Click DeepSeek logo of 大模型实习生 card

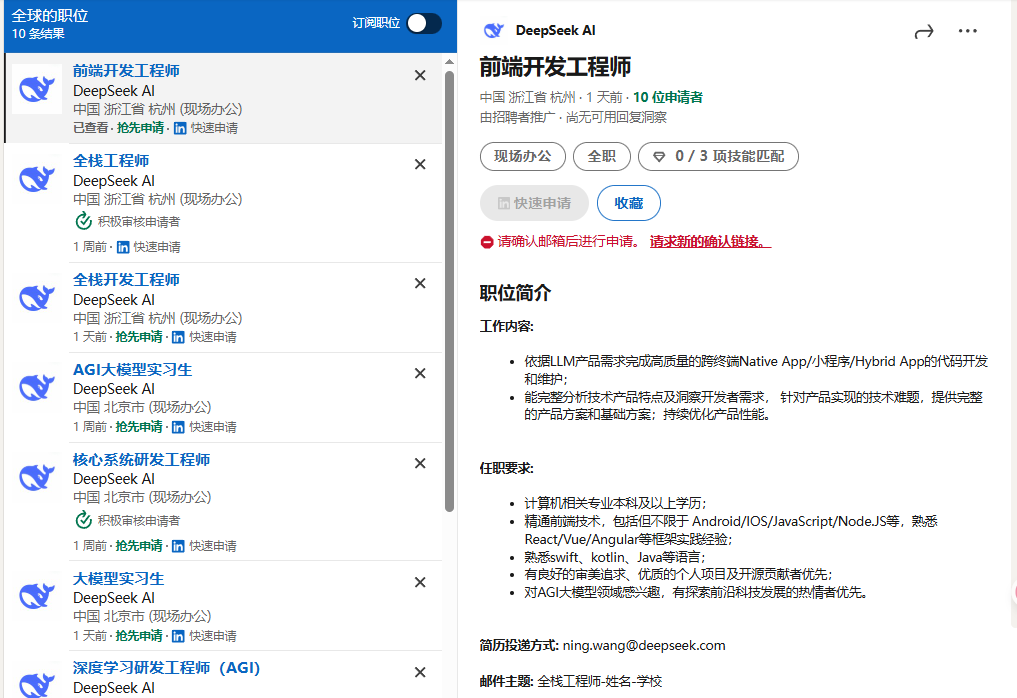coord(37,596)
